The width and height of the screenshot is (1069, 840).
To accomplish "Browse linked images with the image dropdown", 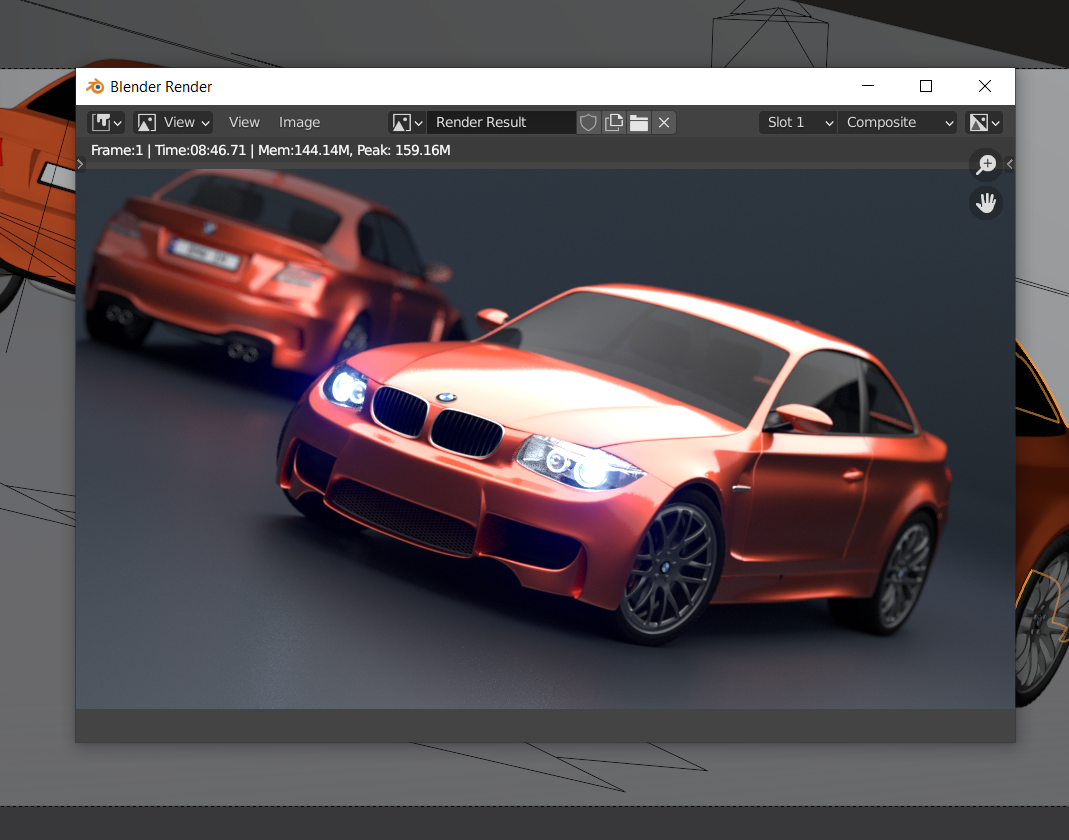I will point(407,123).
